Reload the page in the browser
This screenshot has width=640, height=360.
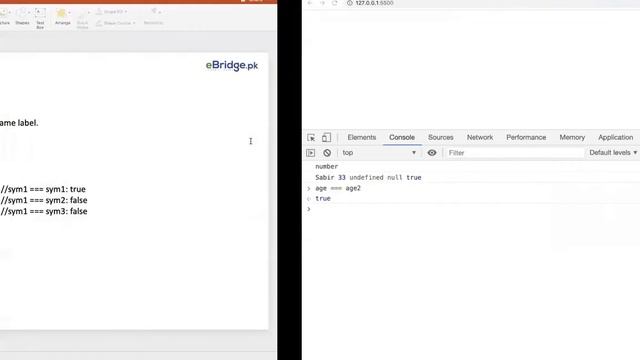(x=335, y=3)
